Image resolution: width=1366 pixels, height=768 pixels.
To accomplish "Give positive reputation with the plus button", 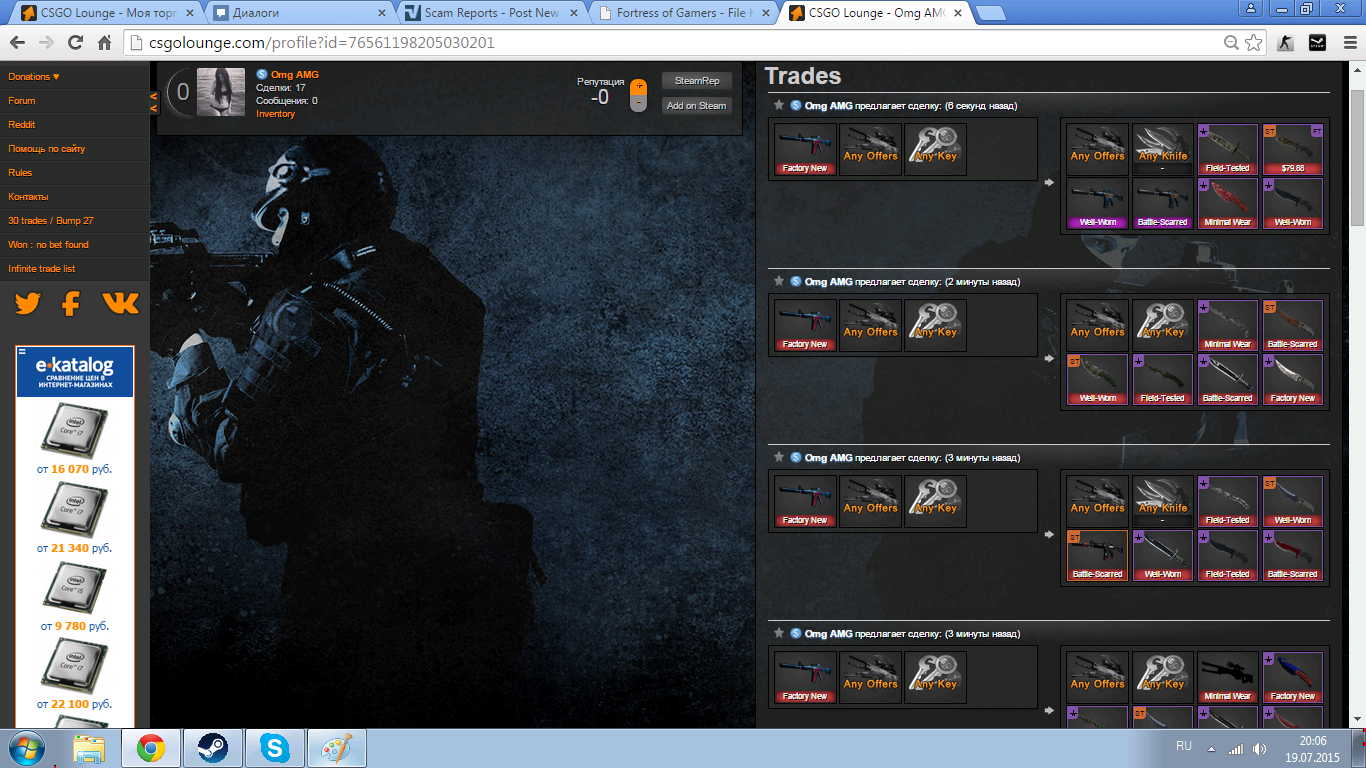I will pyautogui.click(x=639, y=87).
